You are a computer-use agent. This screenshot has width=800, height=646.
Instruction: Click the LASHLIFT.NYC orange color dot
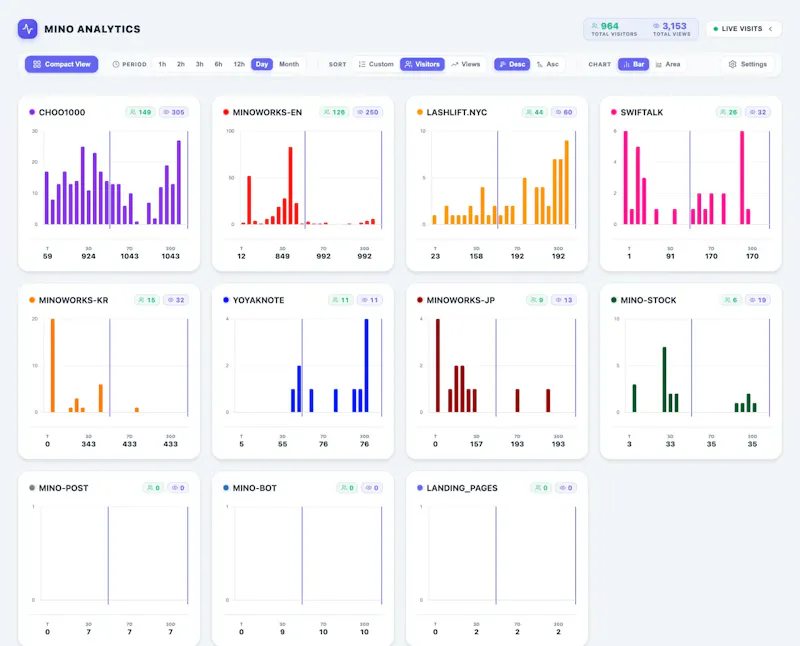point(420,112)
